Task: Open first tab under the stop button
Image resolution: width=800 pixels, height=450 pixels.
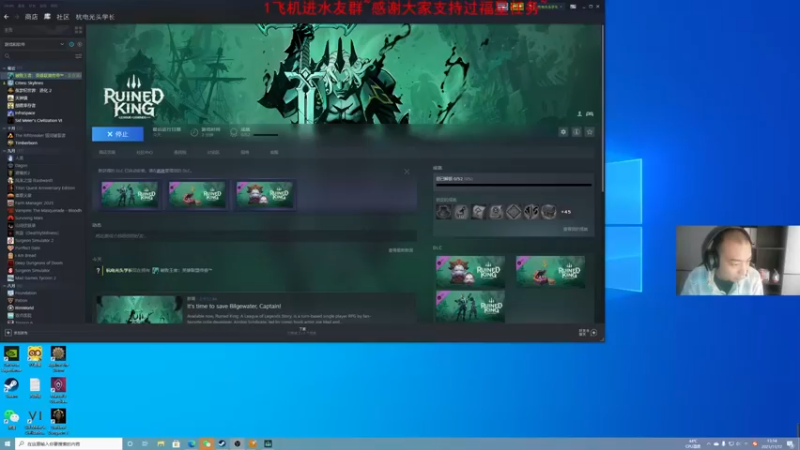Action: [107, 152]
